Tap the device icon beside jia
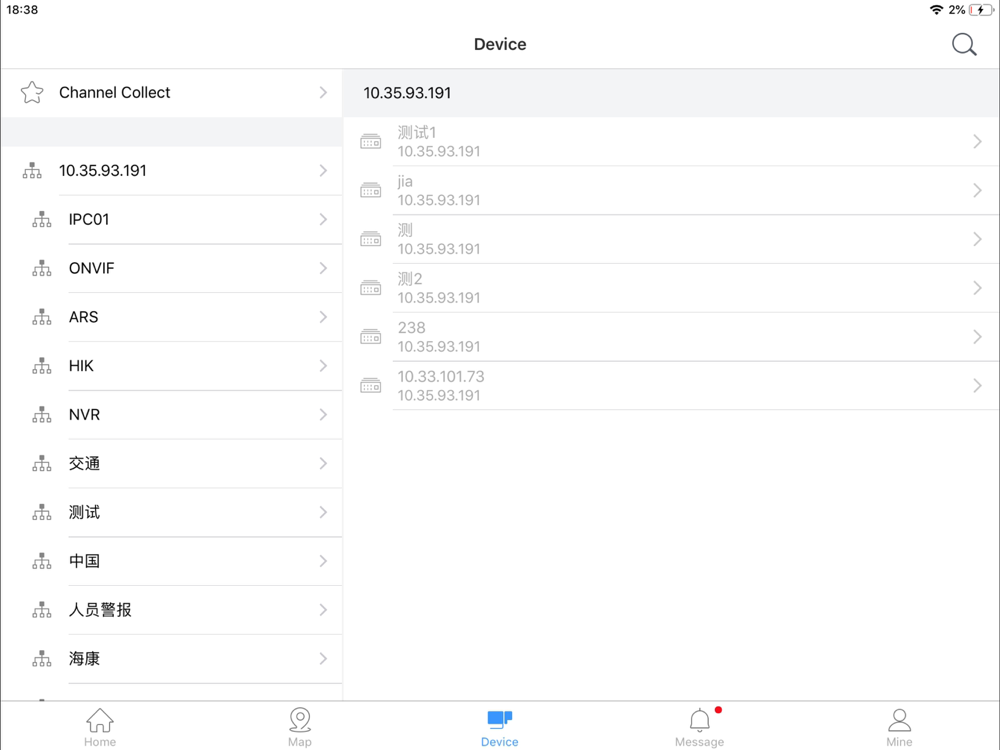This screenshot has height=750, width=1000. coord(371,191)
